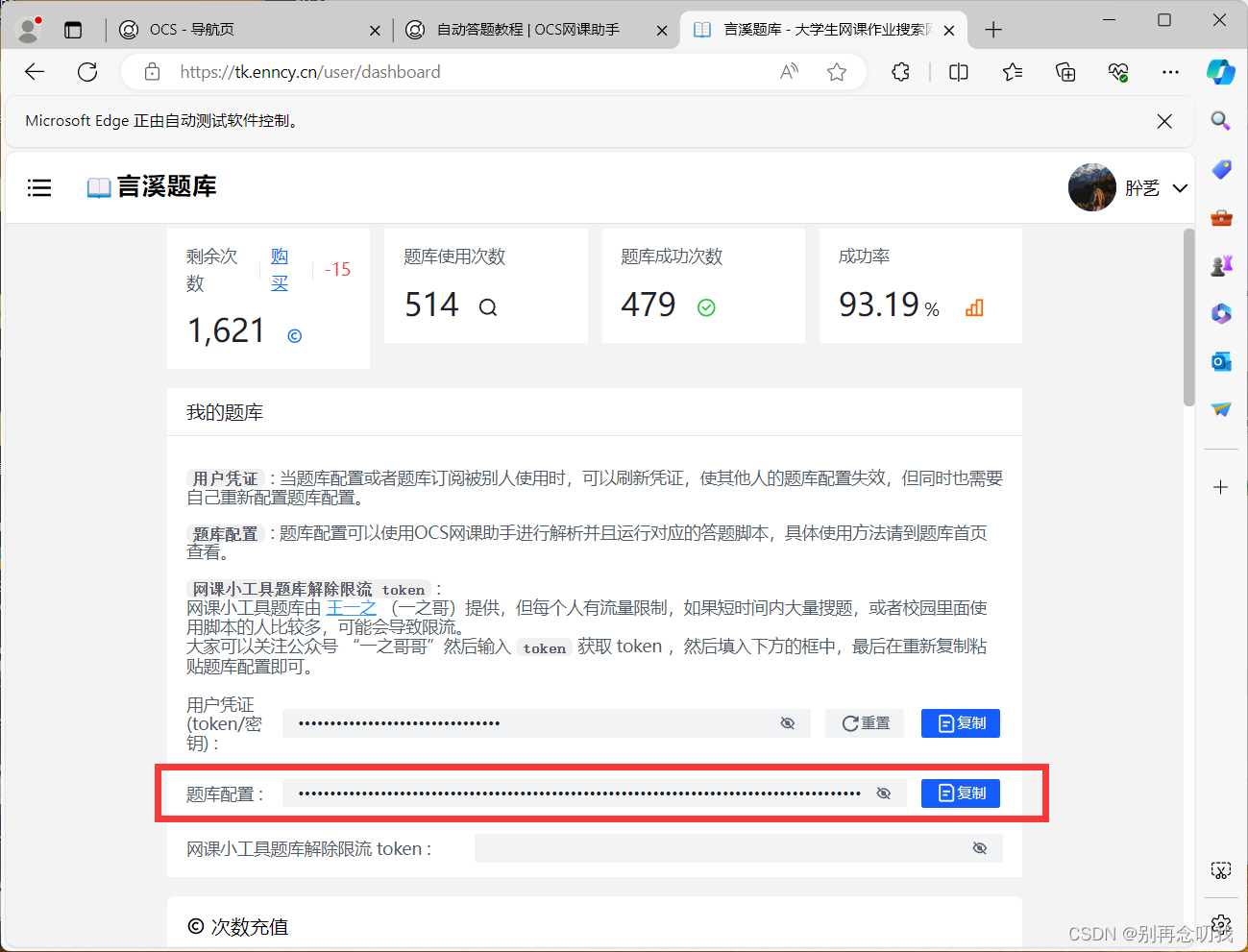The image size is (1248, 952).
Task: Open a new browser tab
Action: (x=993, y=30)
